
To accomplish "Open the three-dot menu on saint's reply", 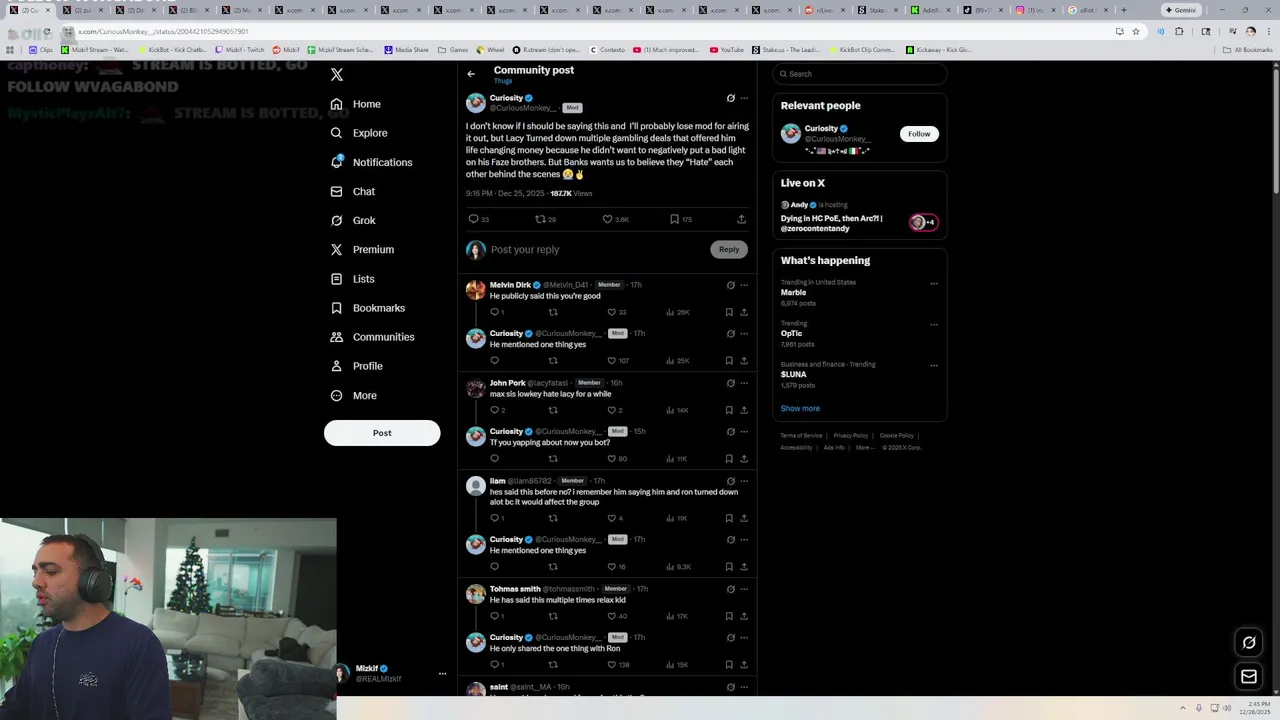I will [744, 687].
